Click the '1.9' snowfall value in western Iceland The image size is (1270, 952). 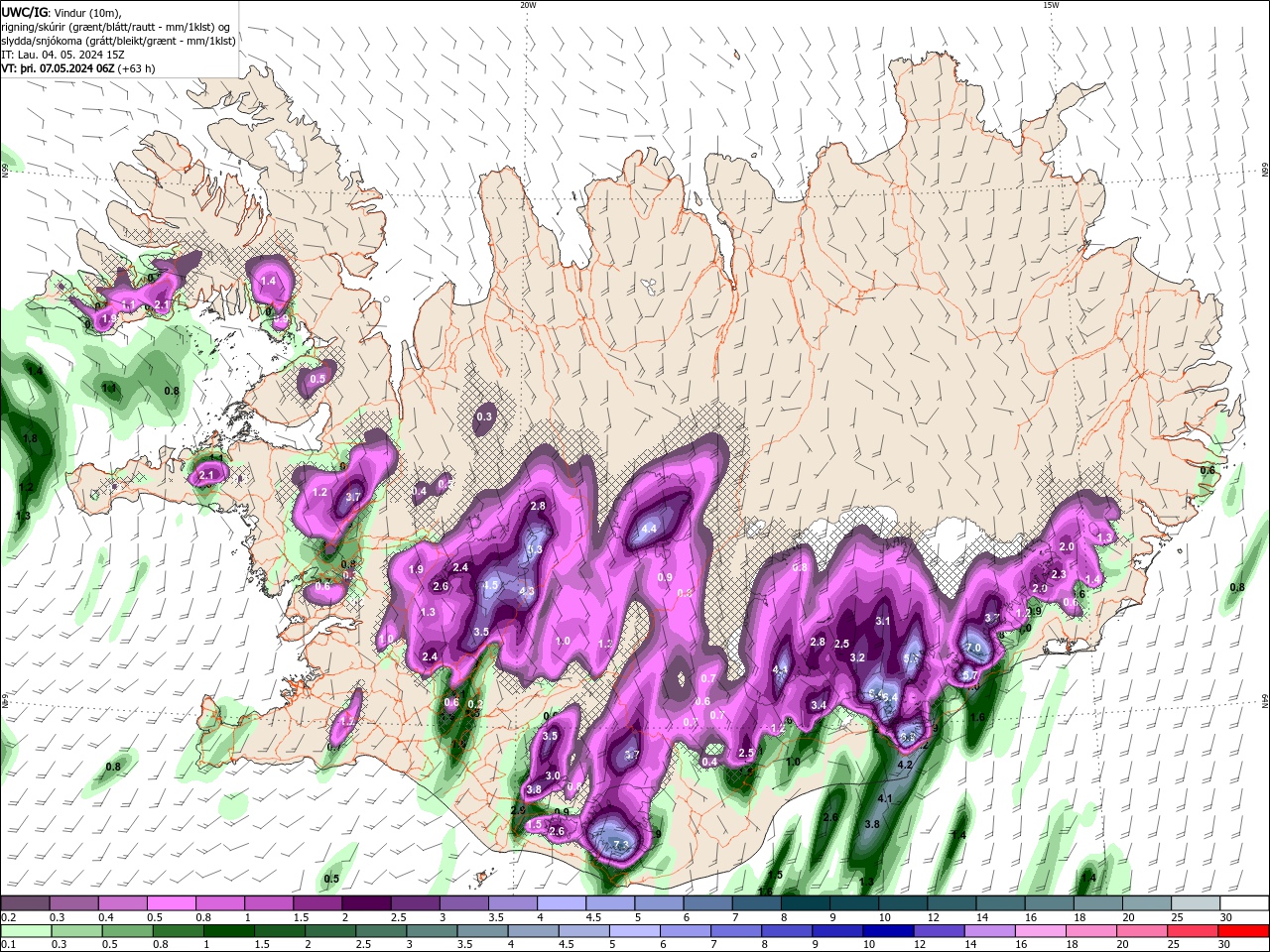click(416, 569)
